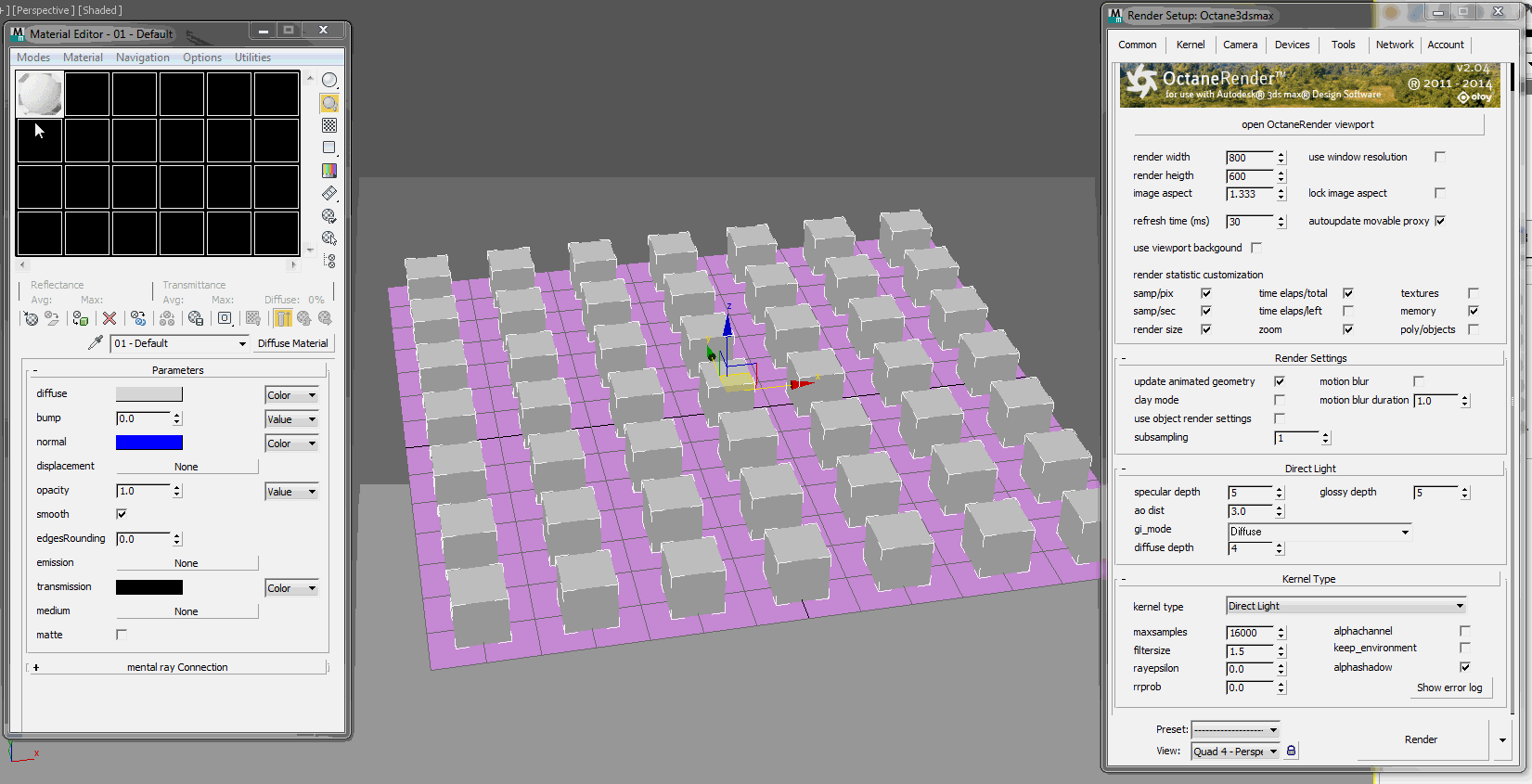Click Put Material to Scene icon
The height and width of the screenshot is (784, 1532).
click(52, 318)
